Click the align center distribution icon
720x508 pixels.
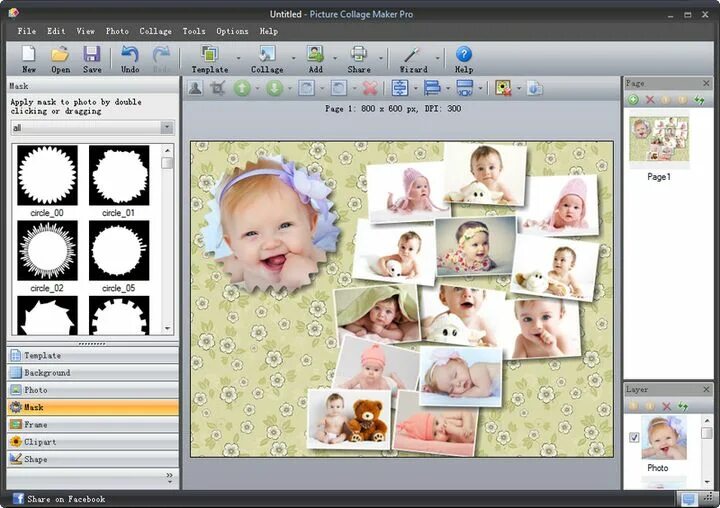point(400,88)
